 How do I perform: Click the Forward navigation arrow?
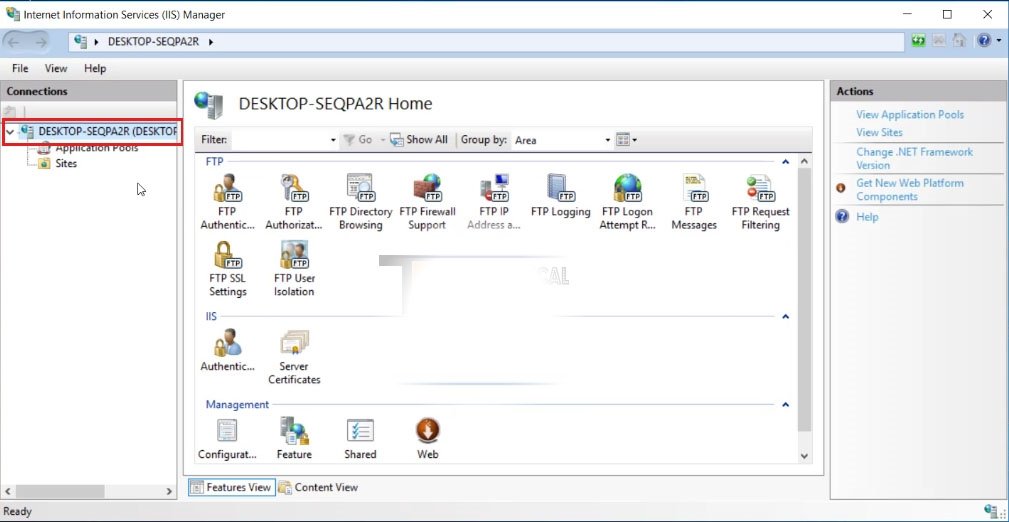41,42
